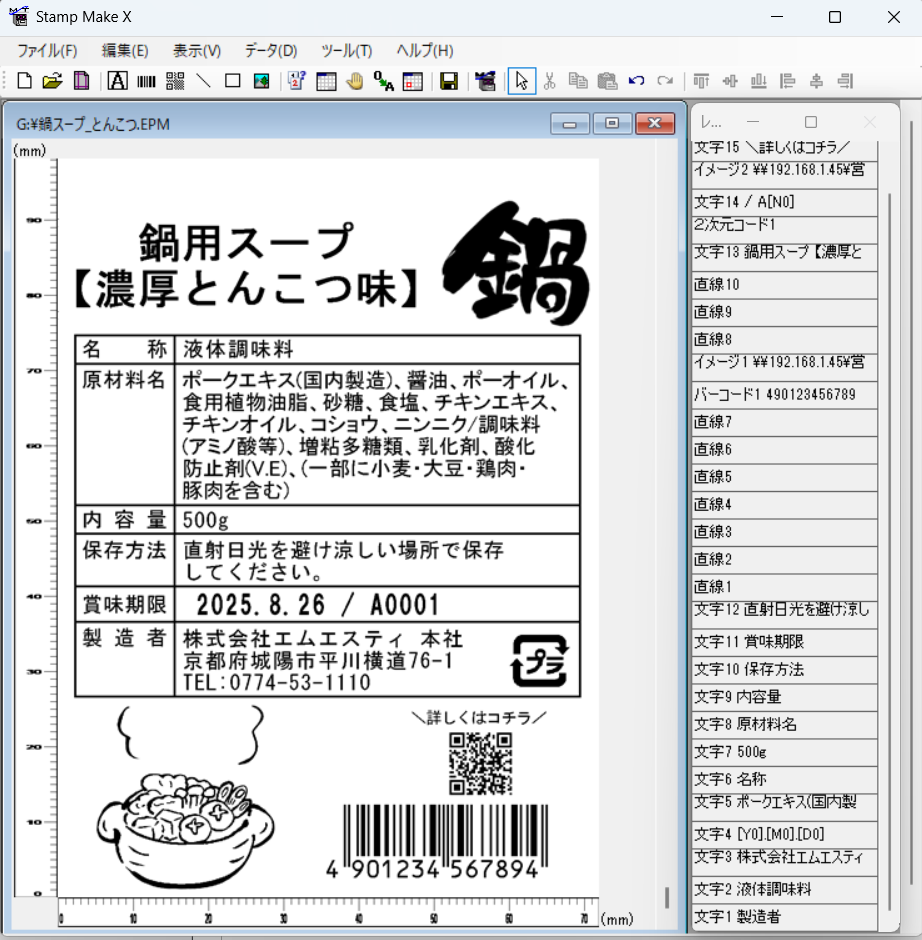Select layer 文字4 [Y0].[M0].[D0]

784,834
